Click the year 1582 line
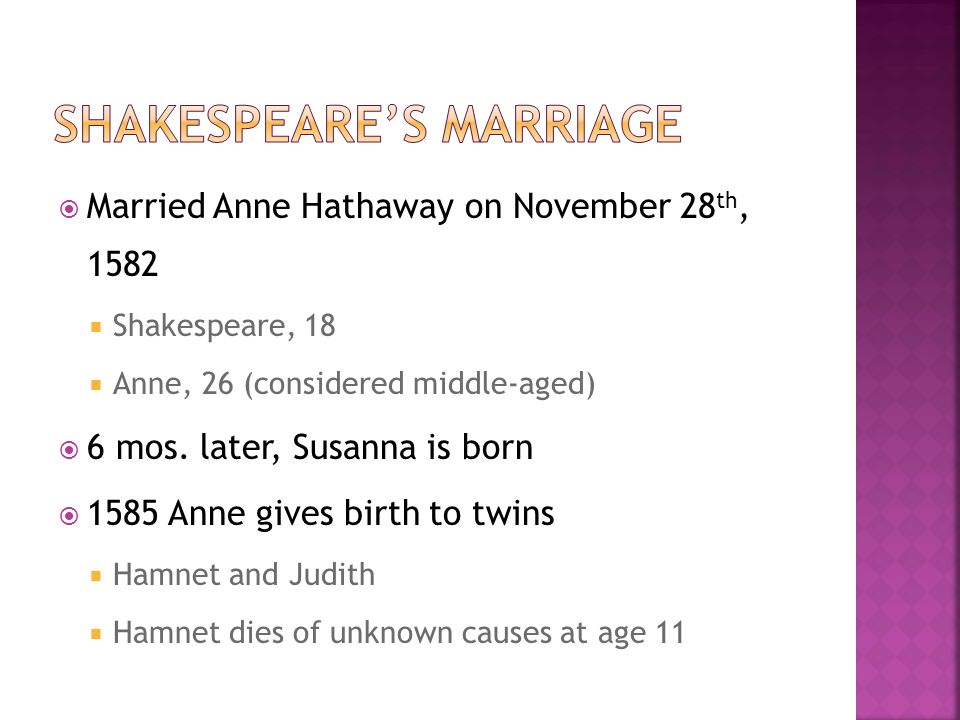This screenshot has height=720, width=960. [x=122, y=264]
